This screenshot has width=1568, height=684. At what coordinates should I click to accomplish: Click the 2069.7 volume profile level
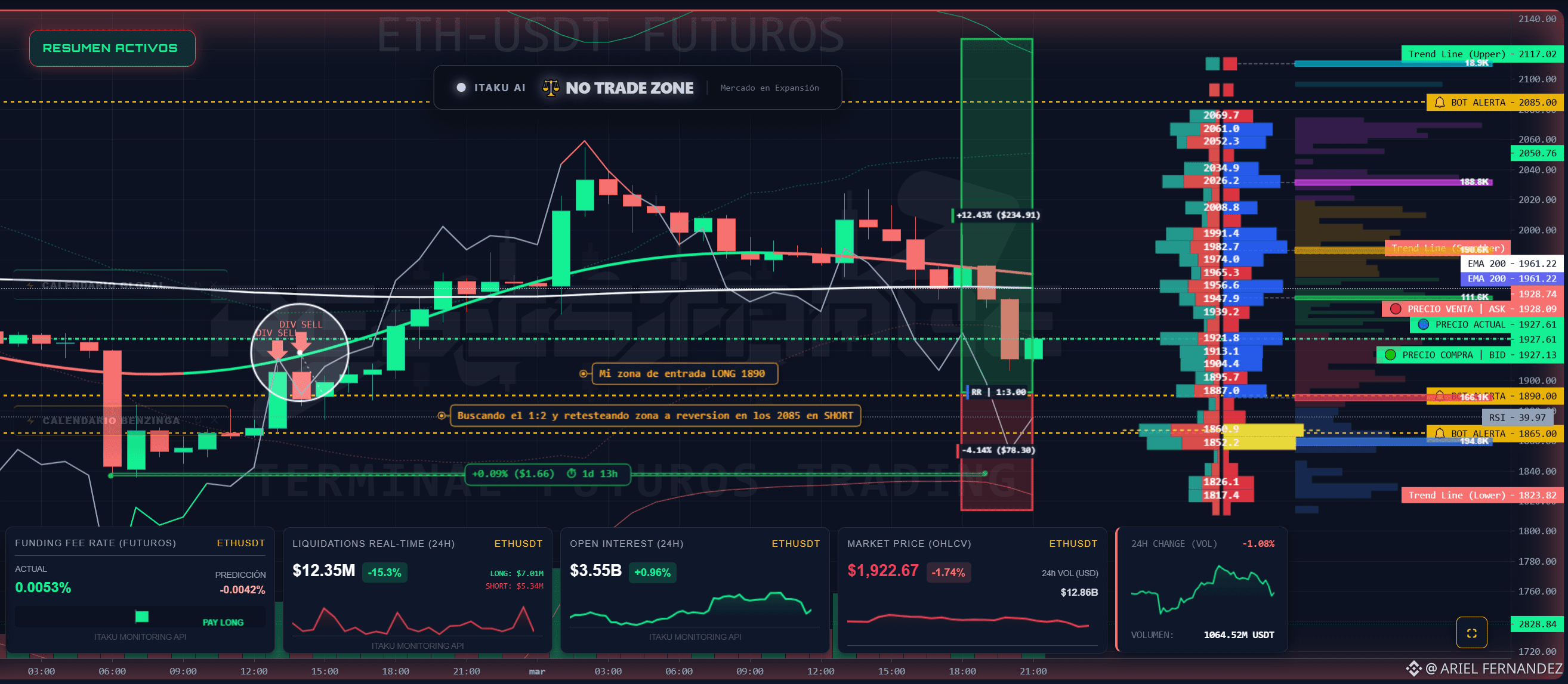[x=1220, y=115]
